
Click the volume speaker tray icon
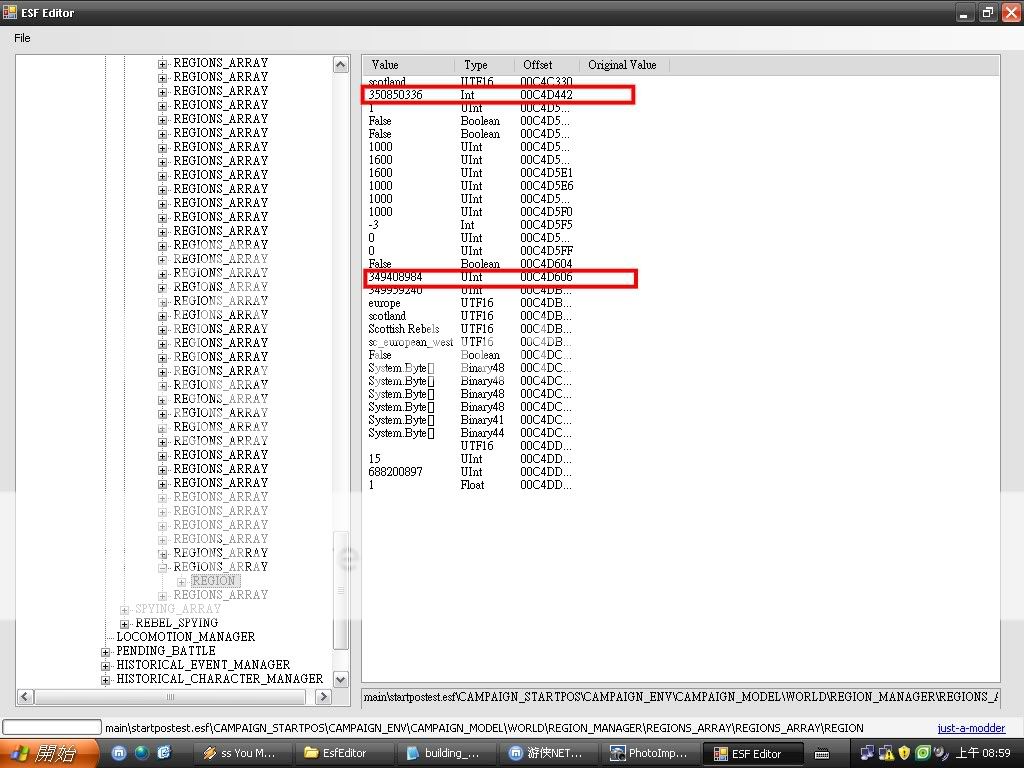942,754
